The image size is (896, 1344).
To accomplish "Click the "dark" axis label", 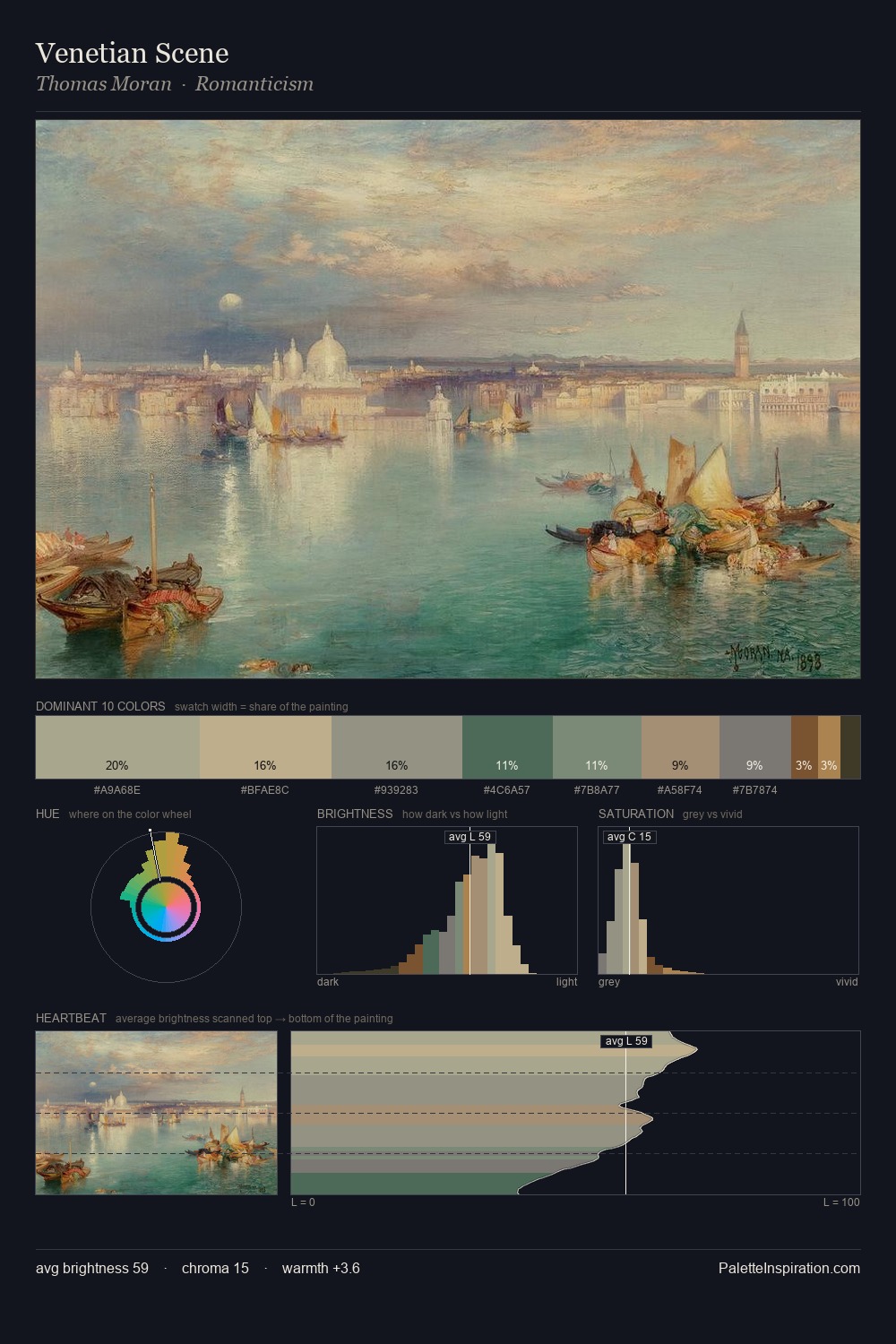I will click(328, 982).
